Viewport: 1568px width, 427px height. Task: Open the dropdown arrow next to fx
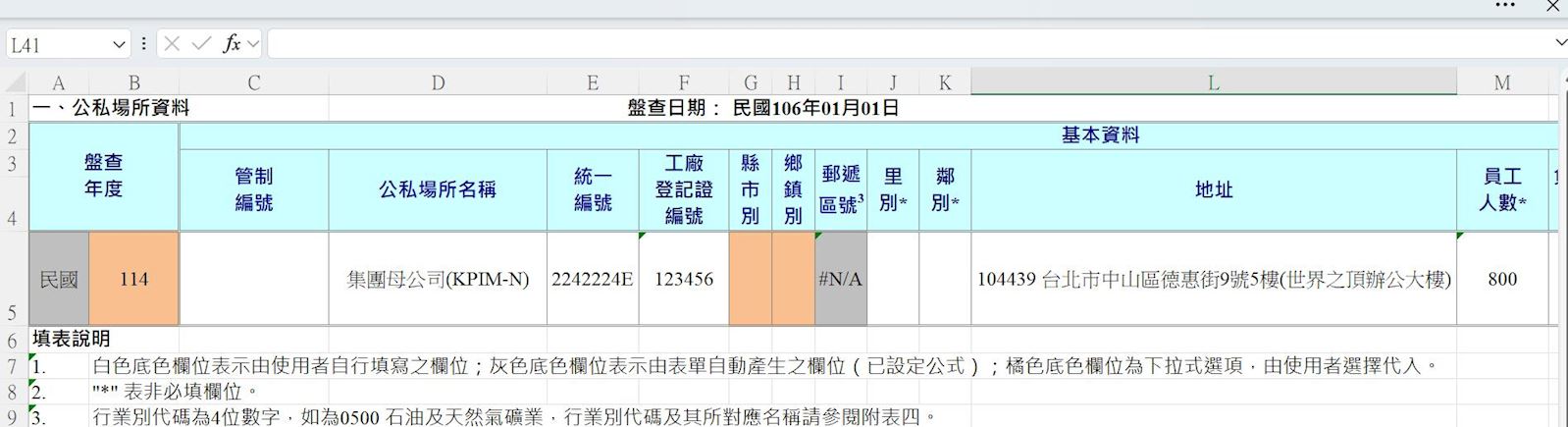click(253, 43)
